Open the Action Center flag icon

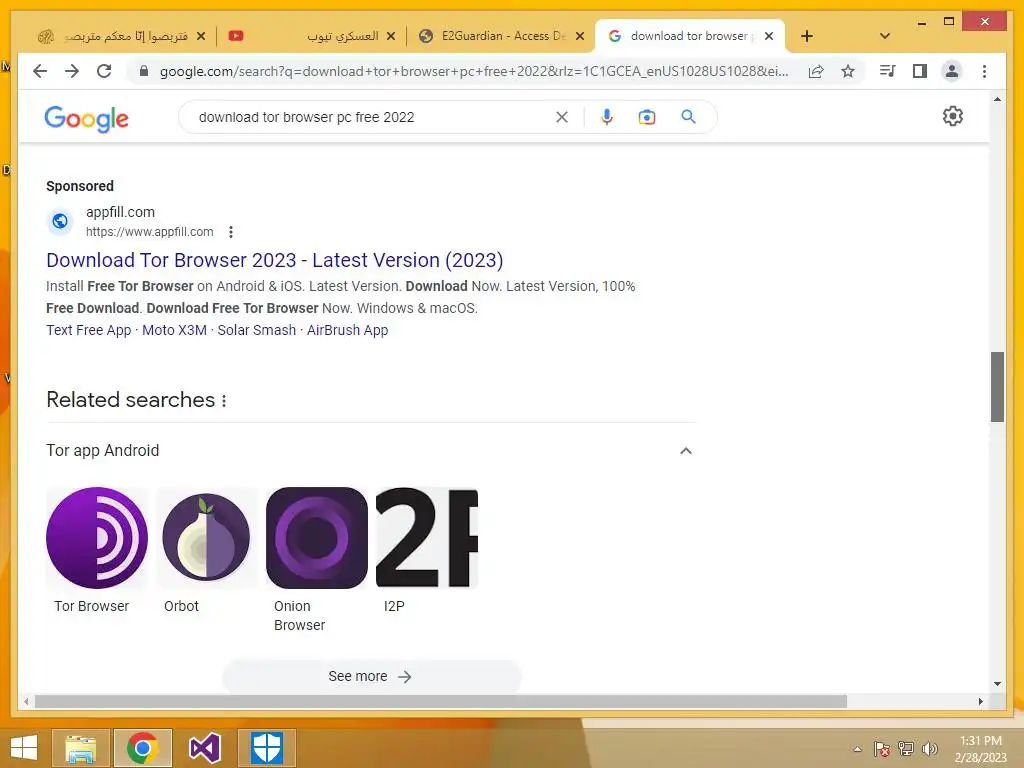882,749
